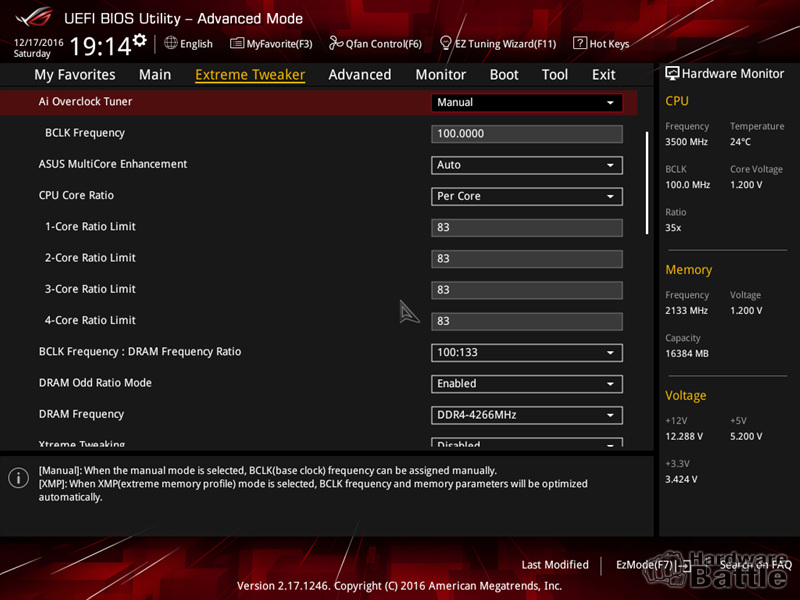Click the ROG logo icon
This screenshot has height=600, width=800.
pos(34,17)
